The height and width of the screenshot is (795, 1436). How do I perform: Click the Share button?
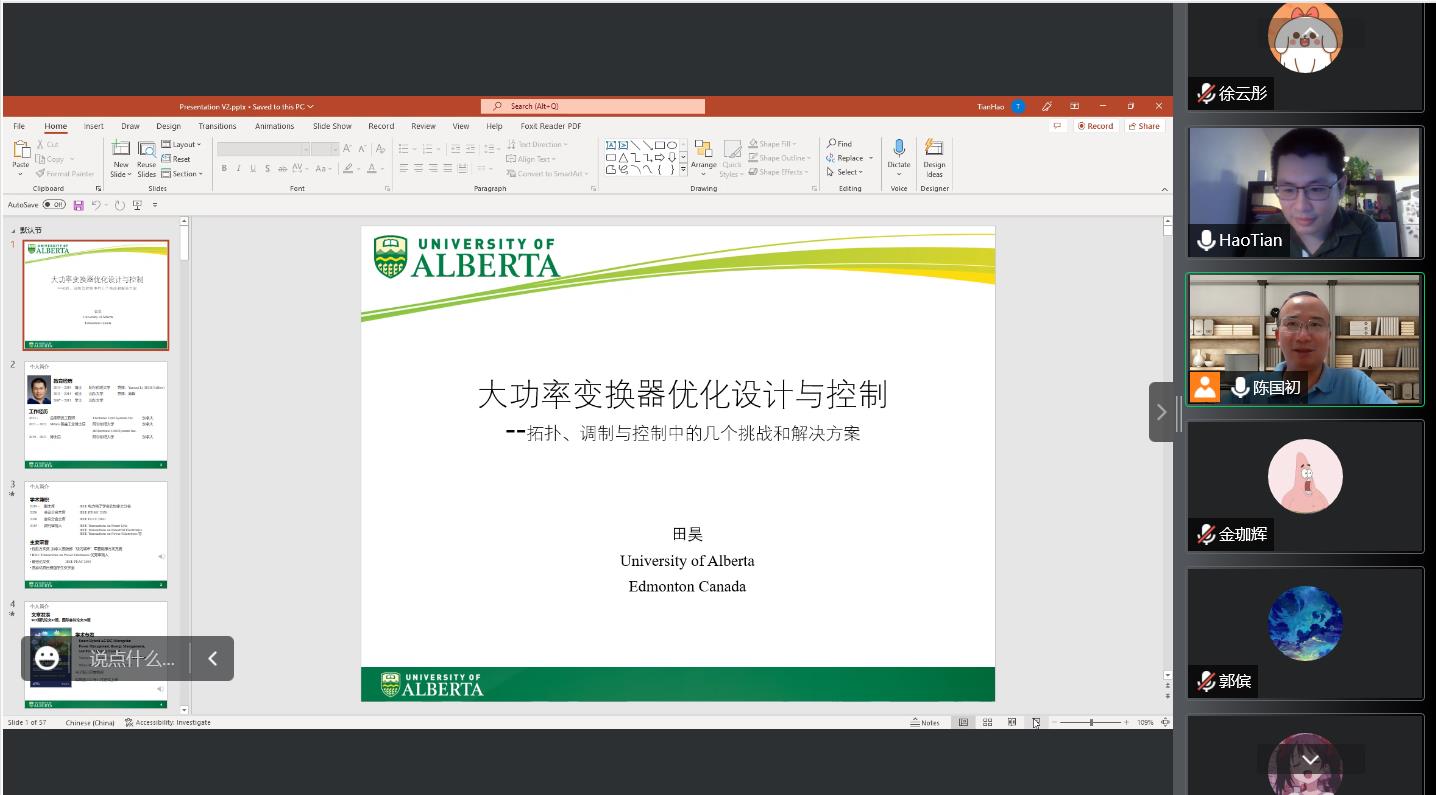(1143, 126)
